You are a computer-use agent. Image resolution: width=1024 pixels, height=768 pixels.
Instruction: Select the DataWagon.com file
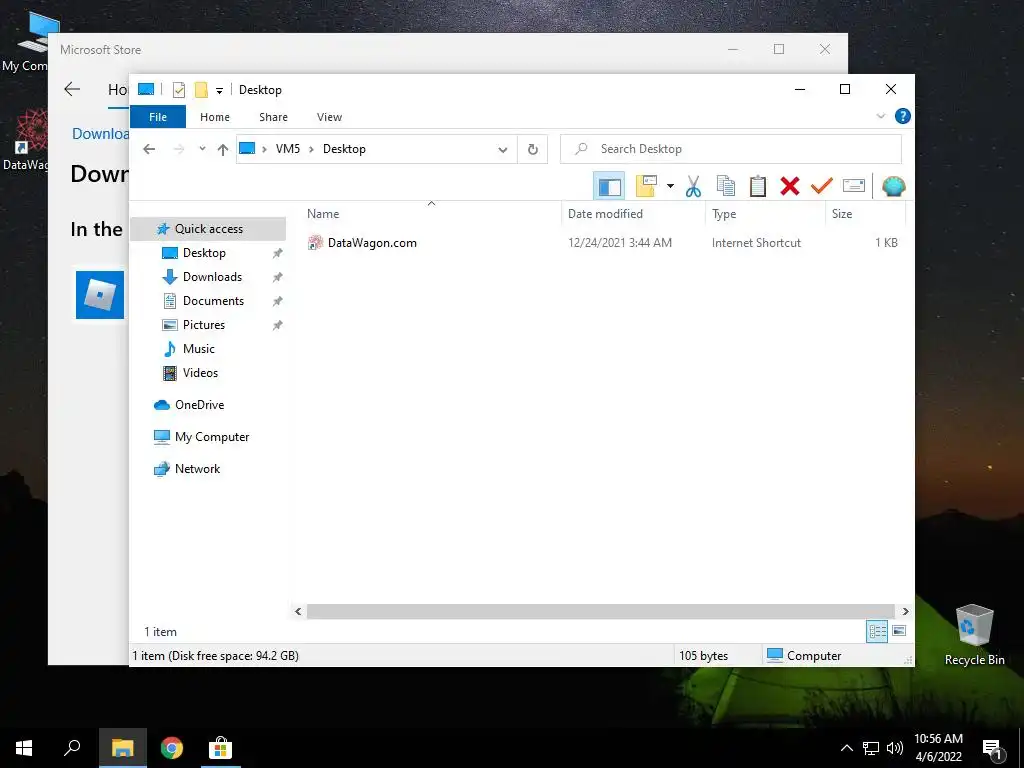pyautogui.click(x=372, y=243)
